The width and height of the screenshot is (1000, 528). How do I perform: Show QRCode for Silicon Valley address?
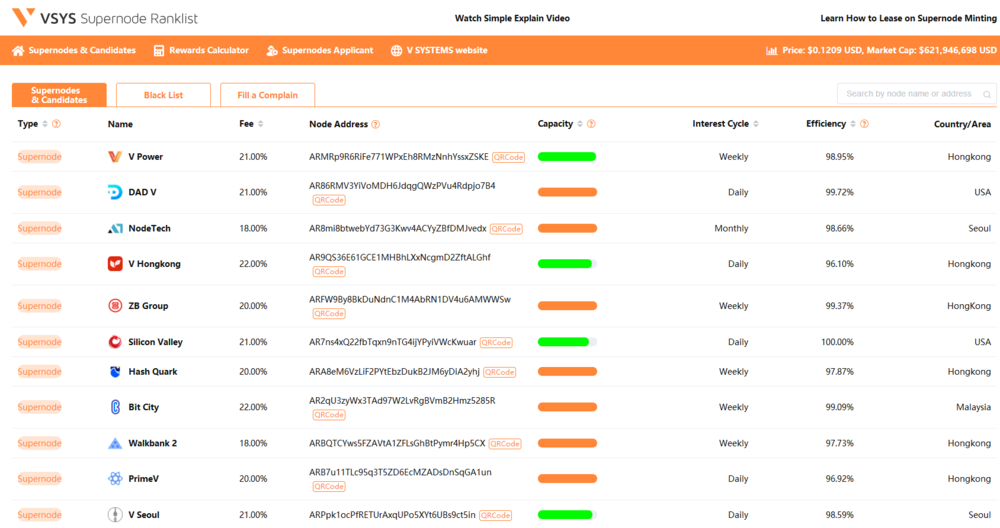click(496, 342)
